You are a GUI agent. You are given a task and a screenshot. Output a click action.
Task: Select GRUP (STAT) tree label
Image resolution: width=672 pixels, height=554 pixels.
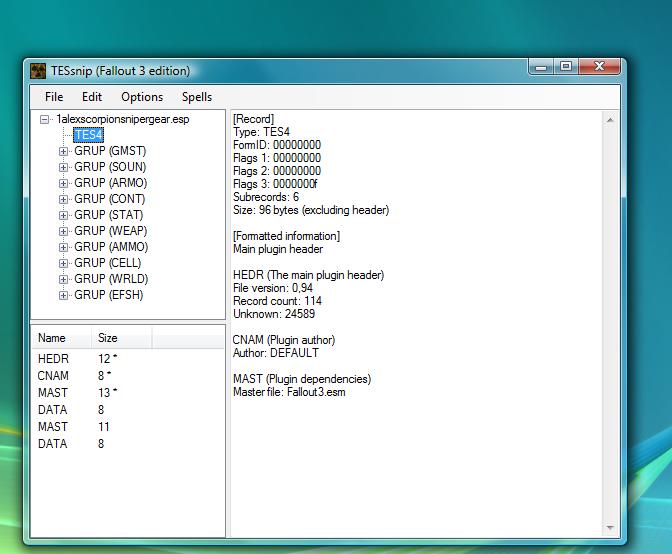tap(108, 215)
